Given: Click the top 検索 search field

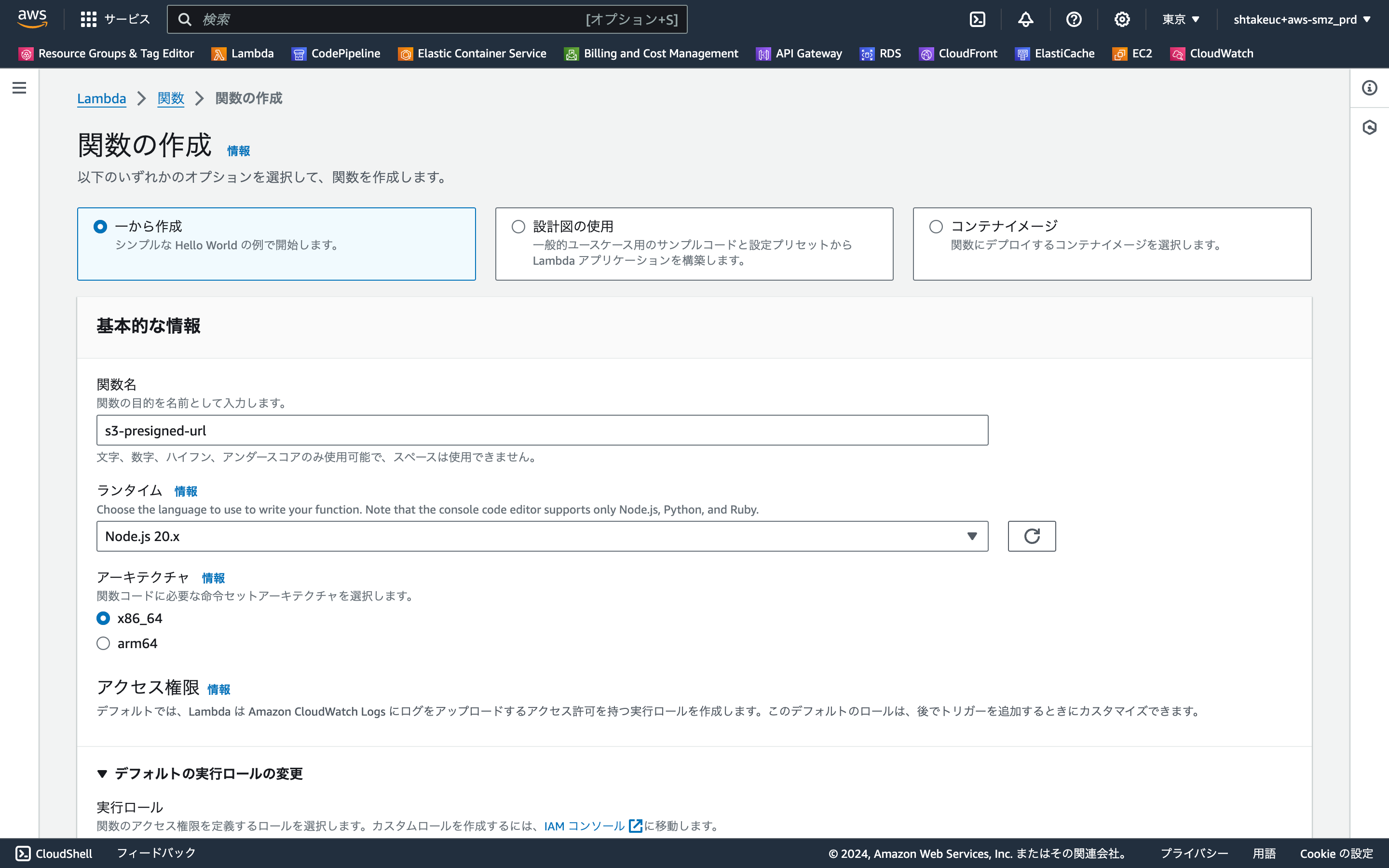Looking at the screenshot, I should pos(426,19).
